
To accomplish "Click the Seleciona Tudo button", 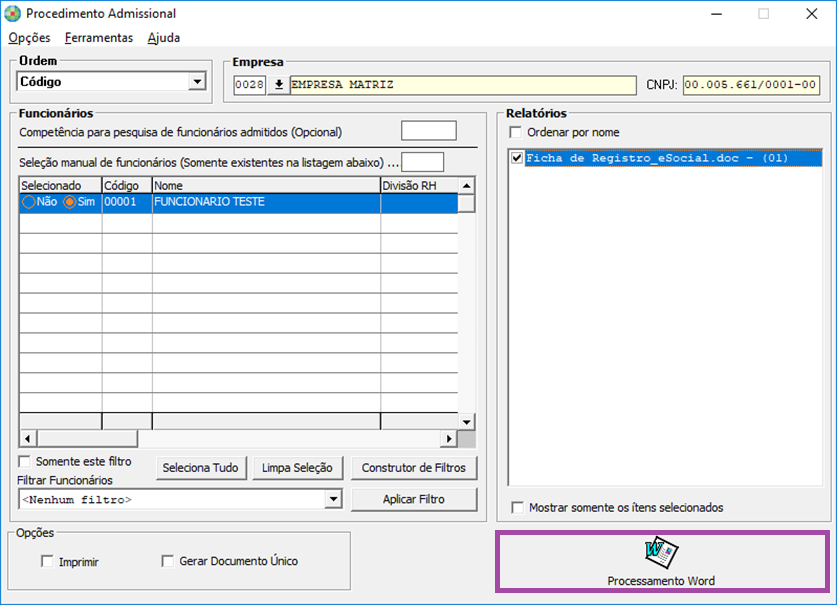I will [201, 468].
